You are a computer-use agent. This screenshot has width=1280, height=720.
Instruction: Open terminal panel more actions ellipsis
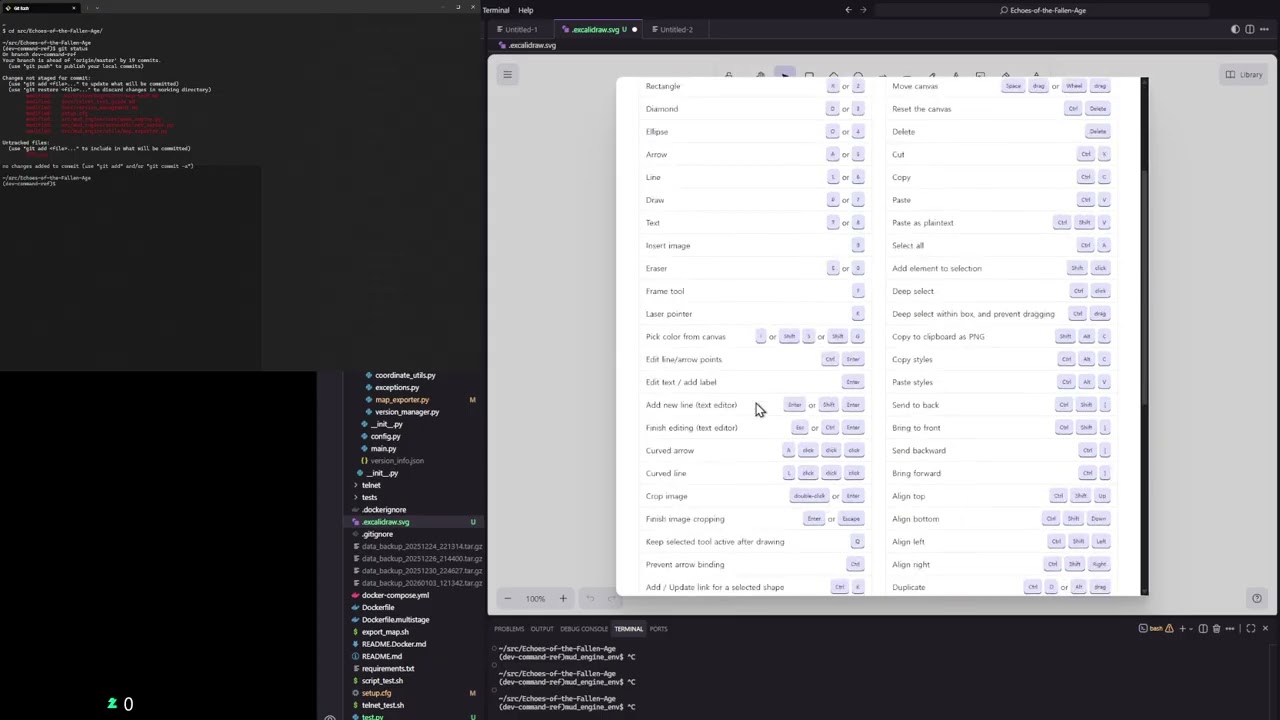1228,628
